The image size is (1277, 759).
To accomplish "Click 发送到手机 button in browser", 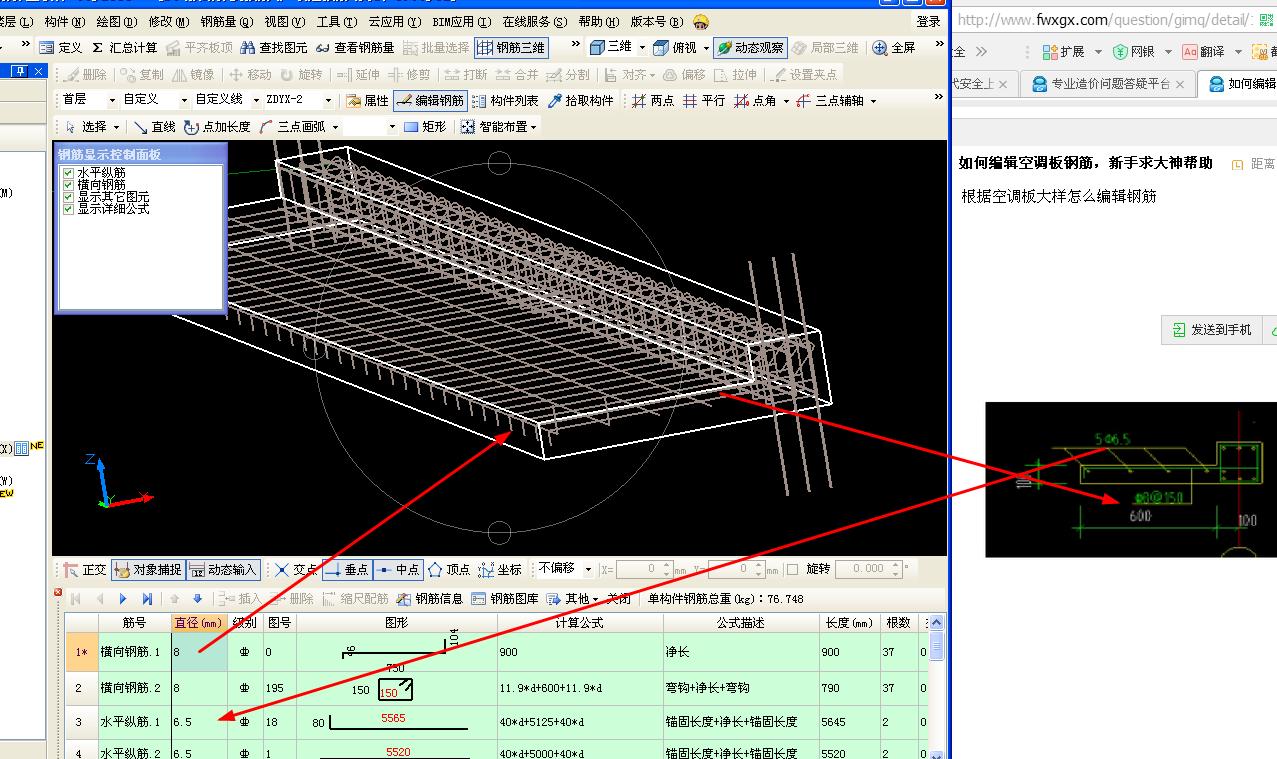I will click(x=1210, y=329).
